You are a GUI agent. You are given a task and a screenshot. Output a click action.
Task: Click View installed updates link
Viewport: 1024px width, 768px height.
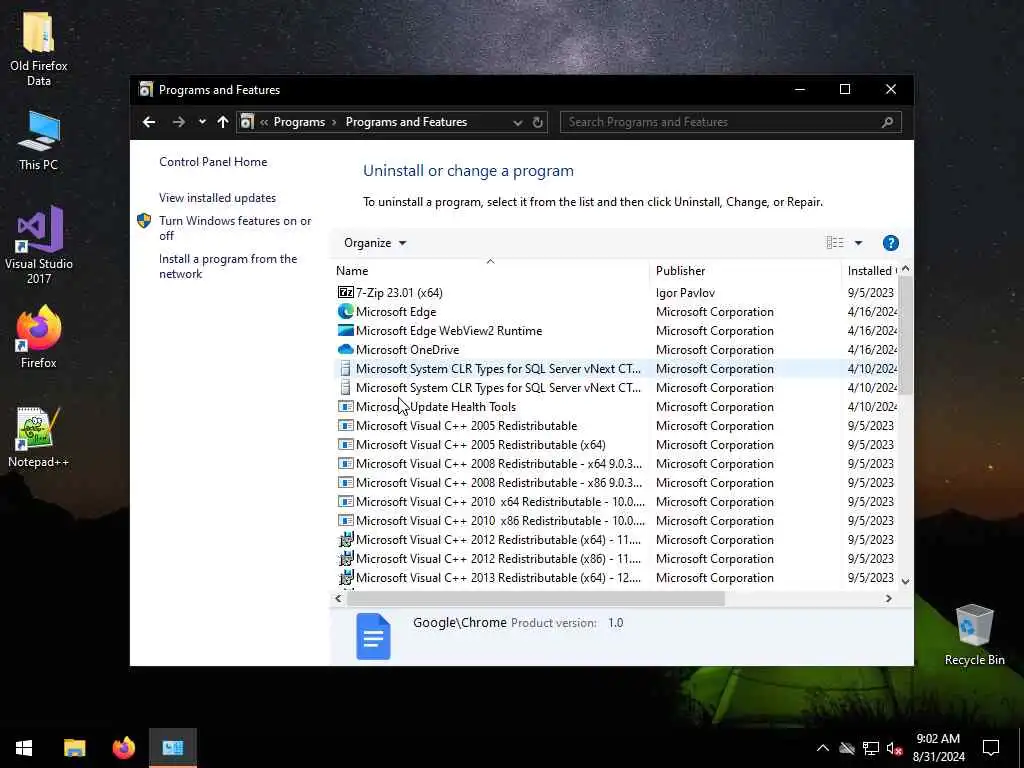tap(217, 198)
